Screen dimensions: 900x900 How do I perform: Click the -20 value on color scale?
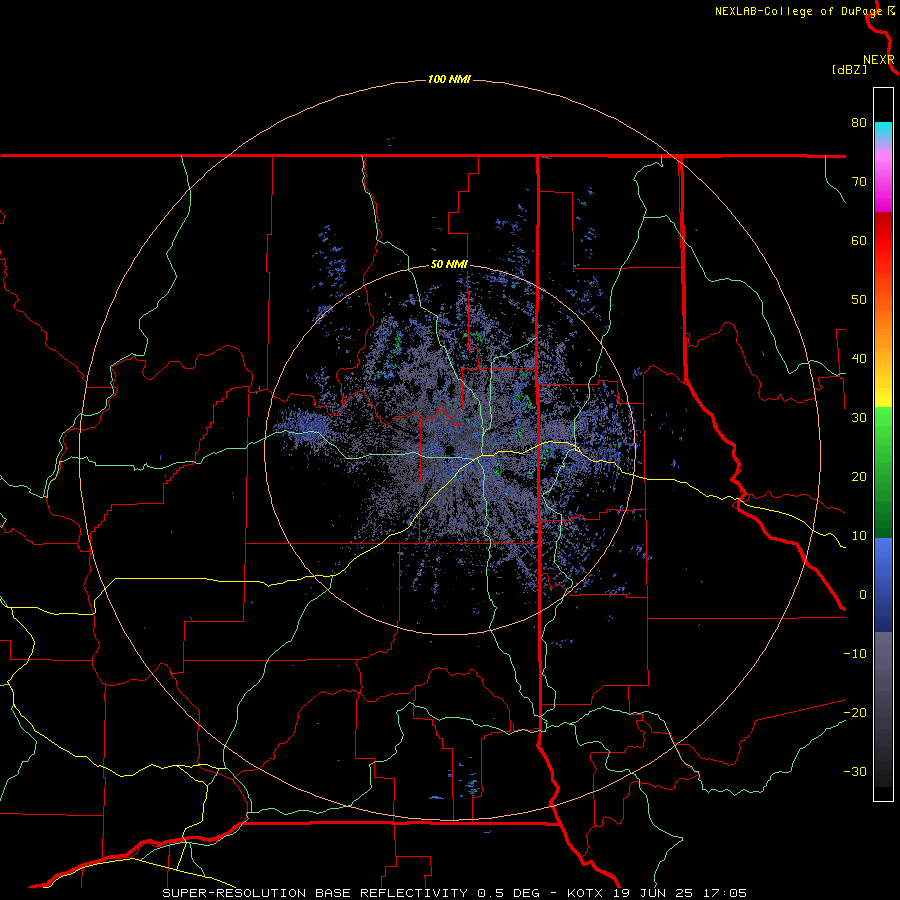tap(855, 713)
